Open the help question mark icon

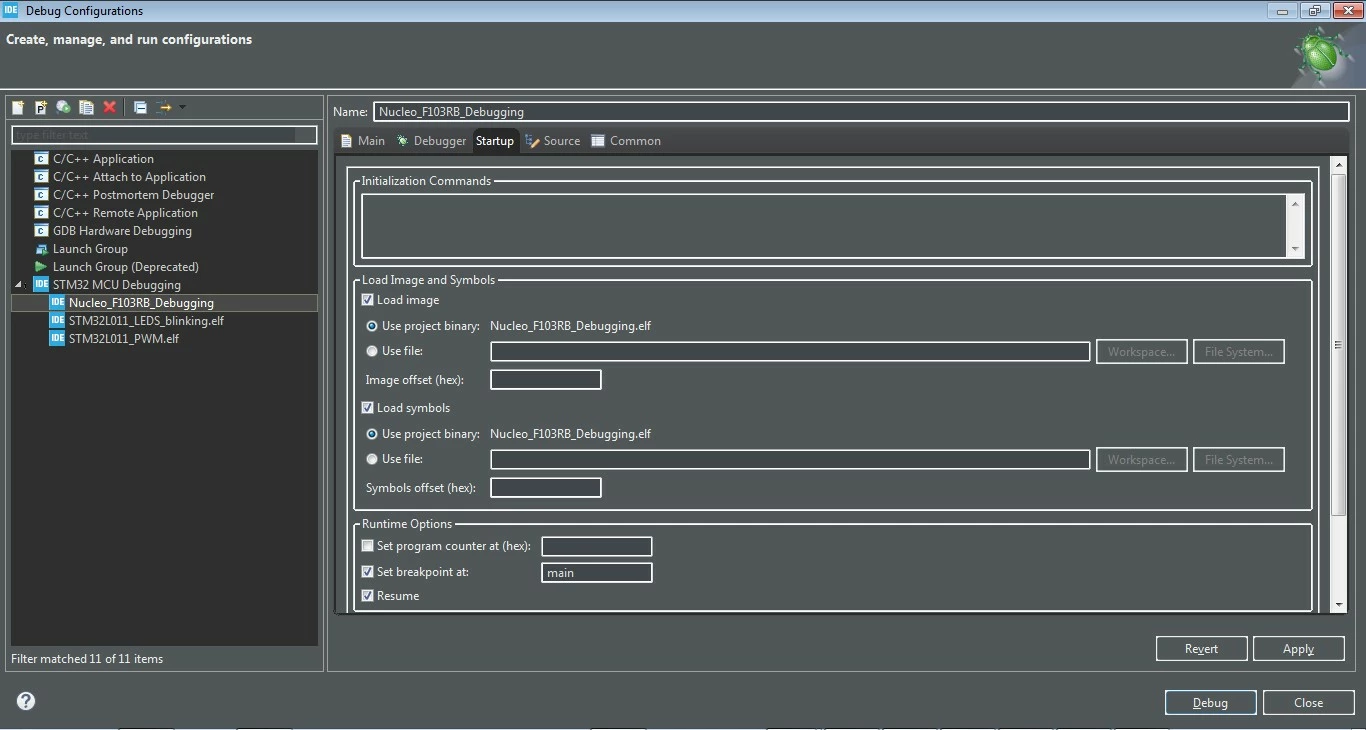[x=26, y=701]
